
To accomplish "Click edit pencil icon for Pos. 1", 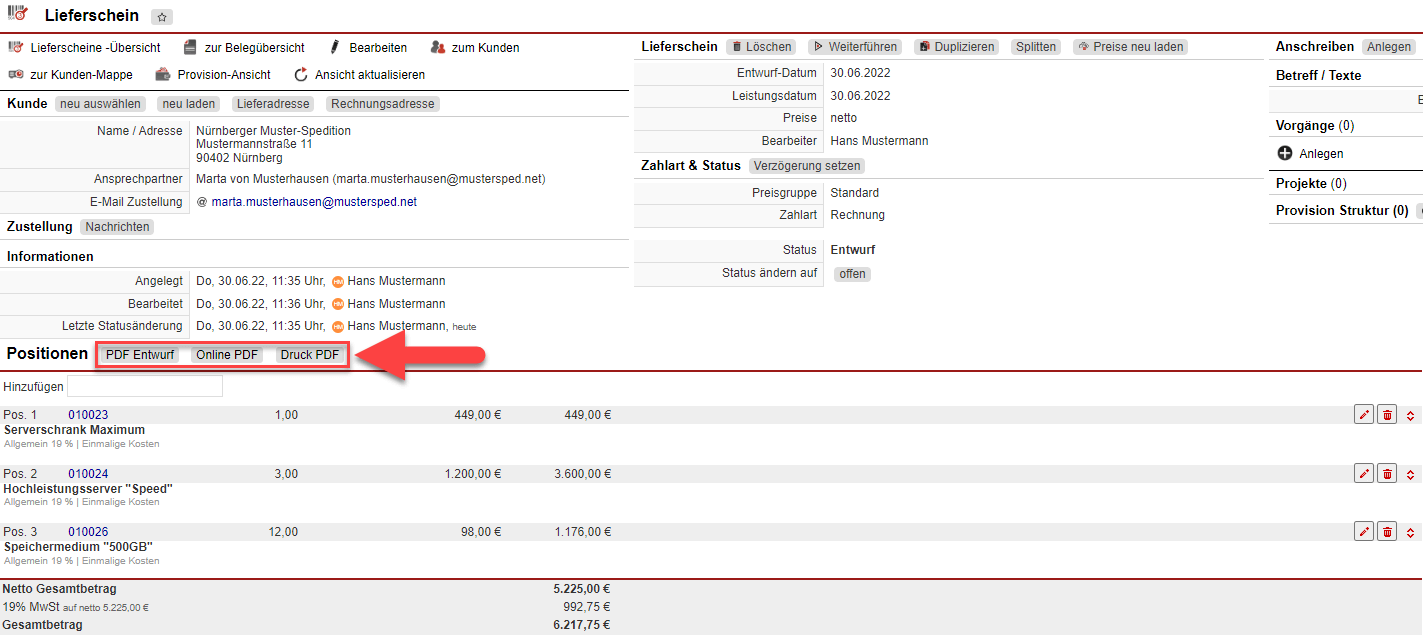I will (1363, 415).
